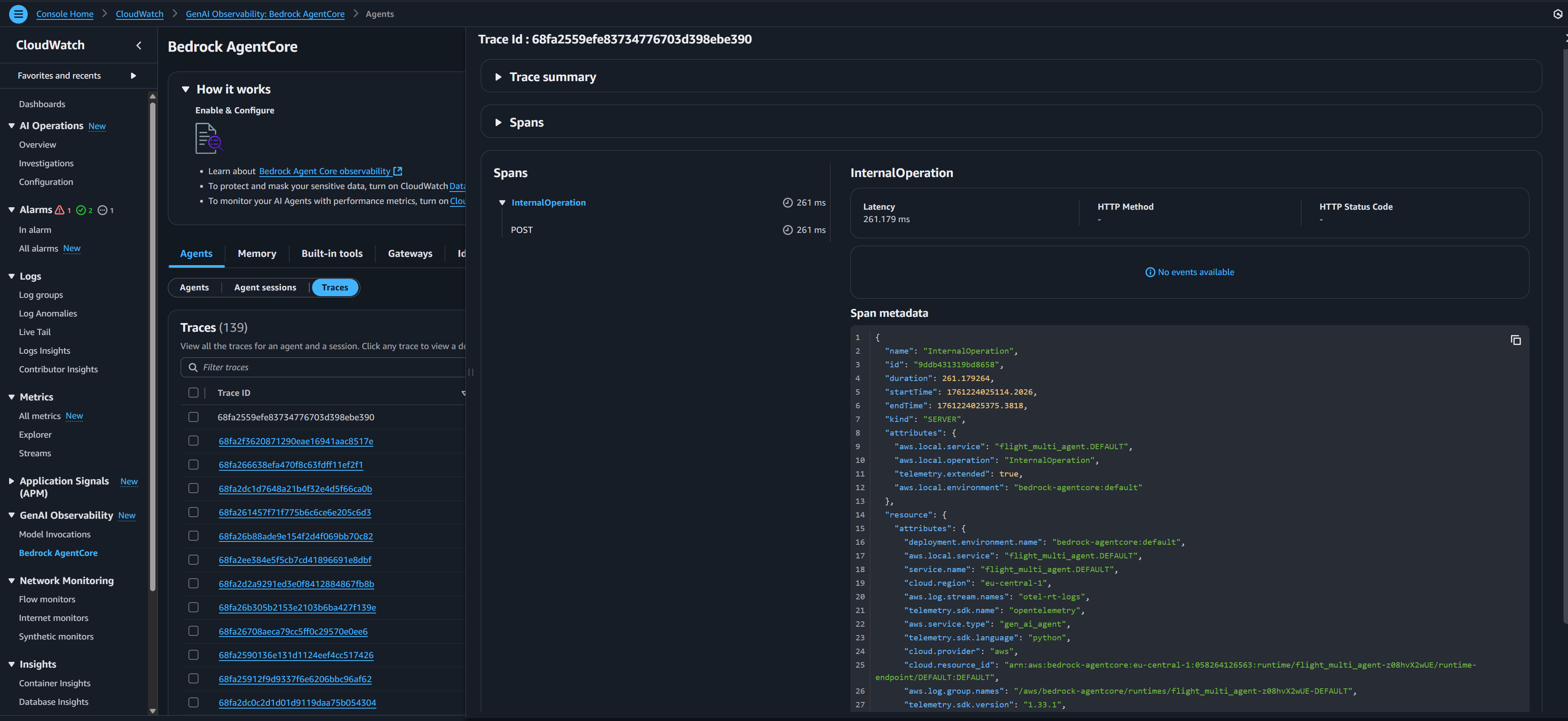Open the CloudWatch breadcrumb link
Screen dimensions: 1568x721
(x=139, y=14)
